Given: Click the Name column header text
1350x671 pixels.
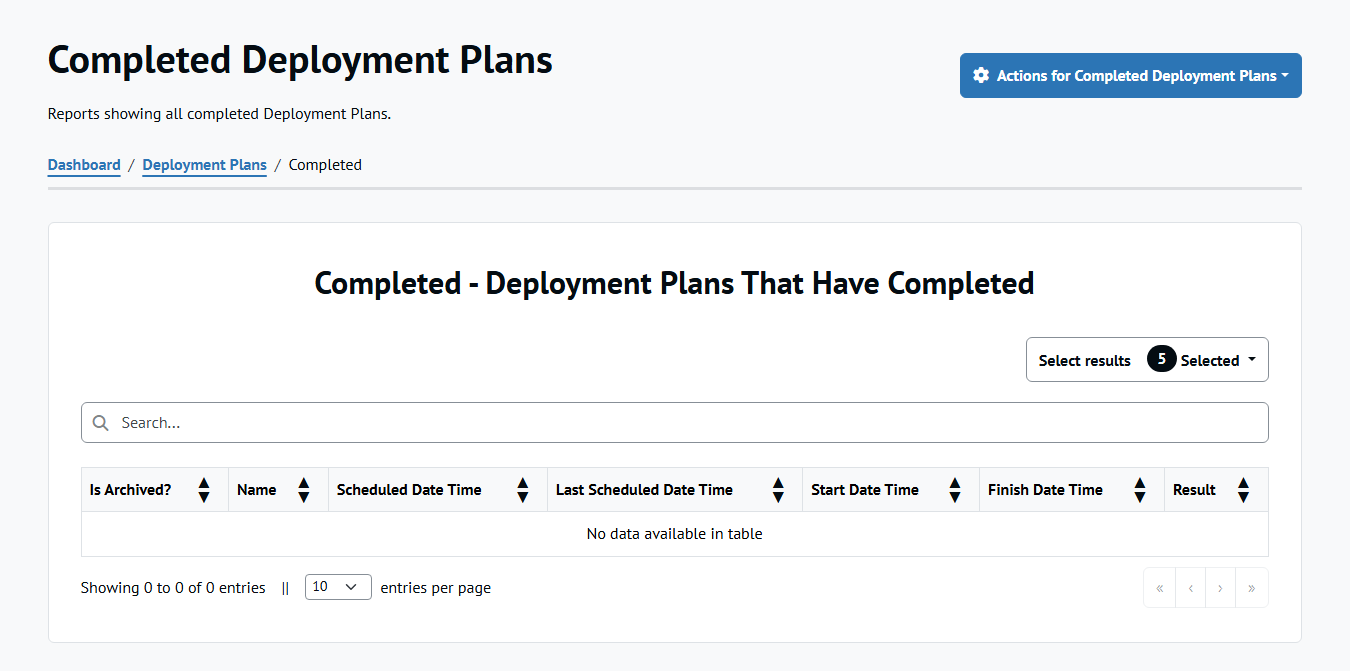Looking at the screenshot, I should tap(257, 490).
